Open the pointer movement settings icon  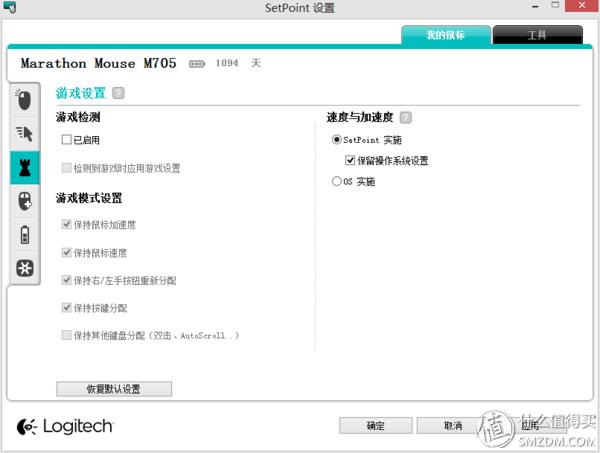pyautogui.click(x=24, y=134)
